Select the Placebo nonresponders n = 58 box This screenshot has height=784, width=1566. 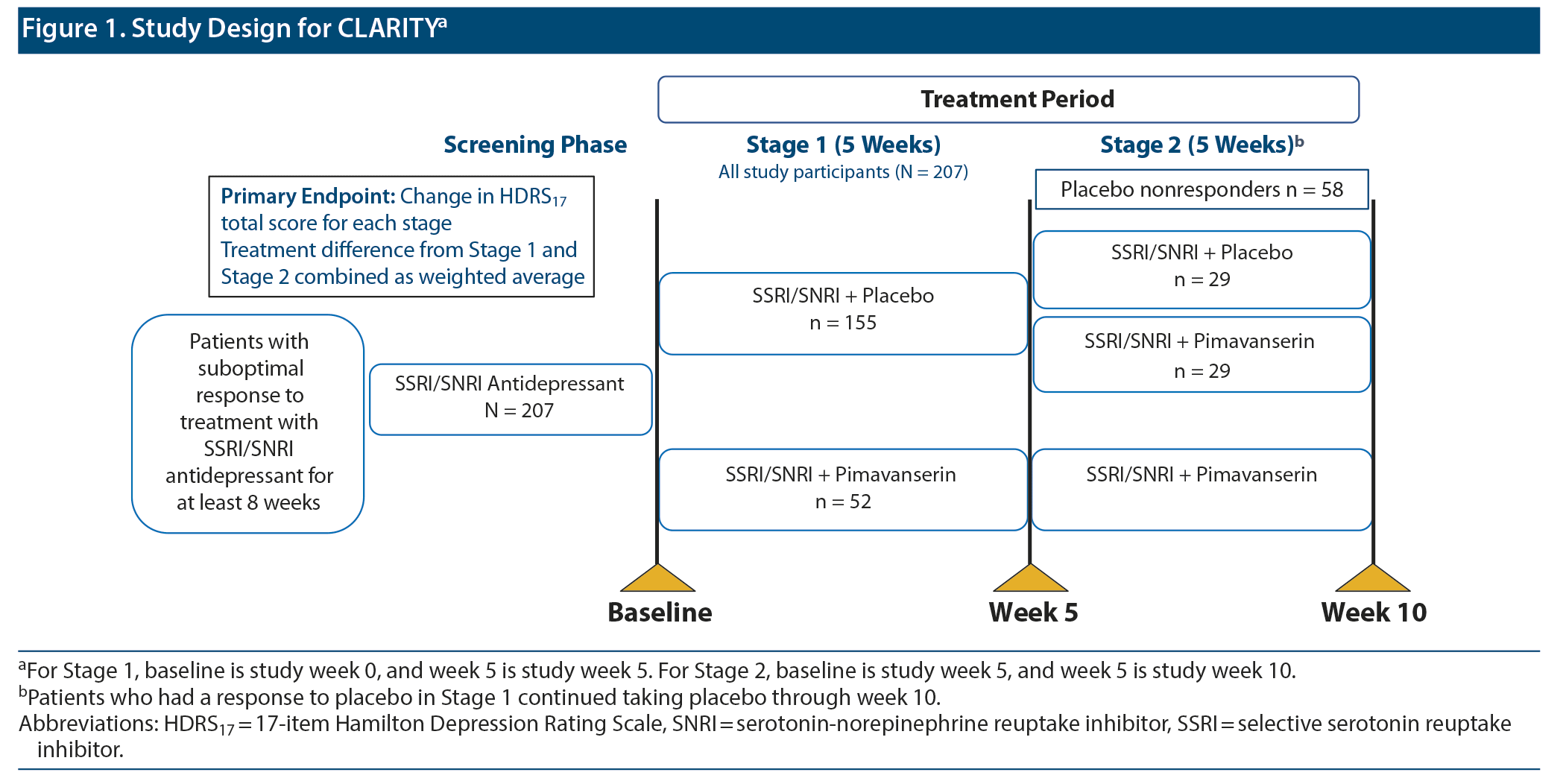(1202, 189)
